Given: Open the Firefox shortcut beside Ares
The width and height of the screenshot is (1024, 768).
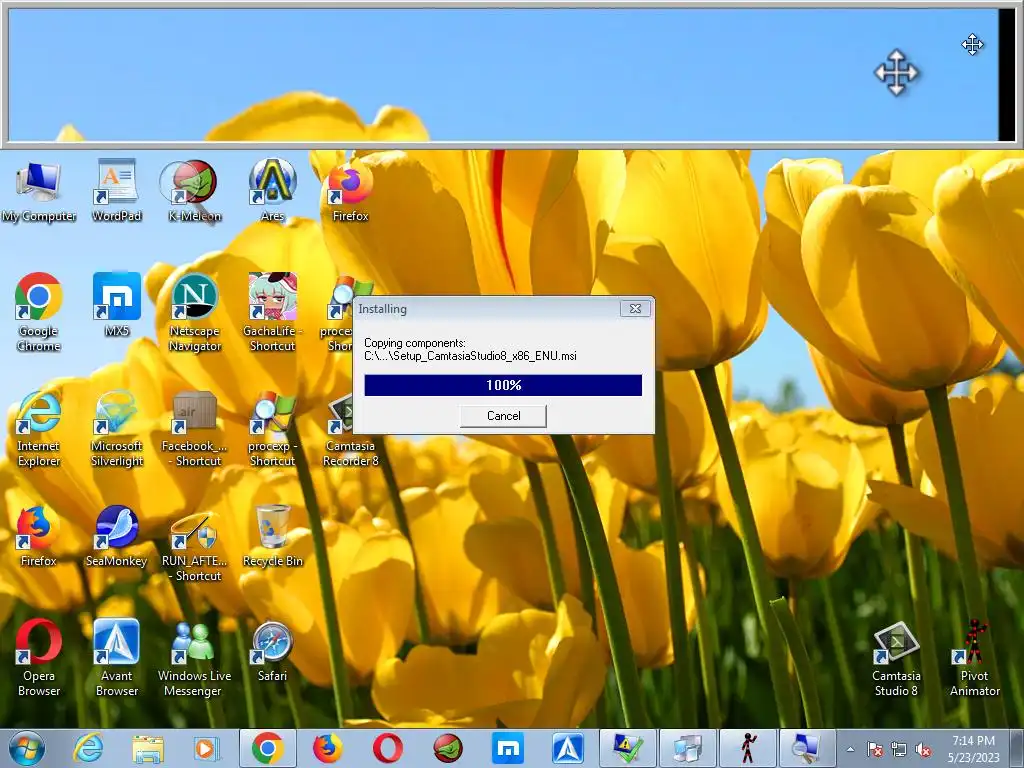Looking at the screenshot, I should (x=350, y=190).
